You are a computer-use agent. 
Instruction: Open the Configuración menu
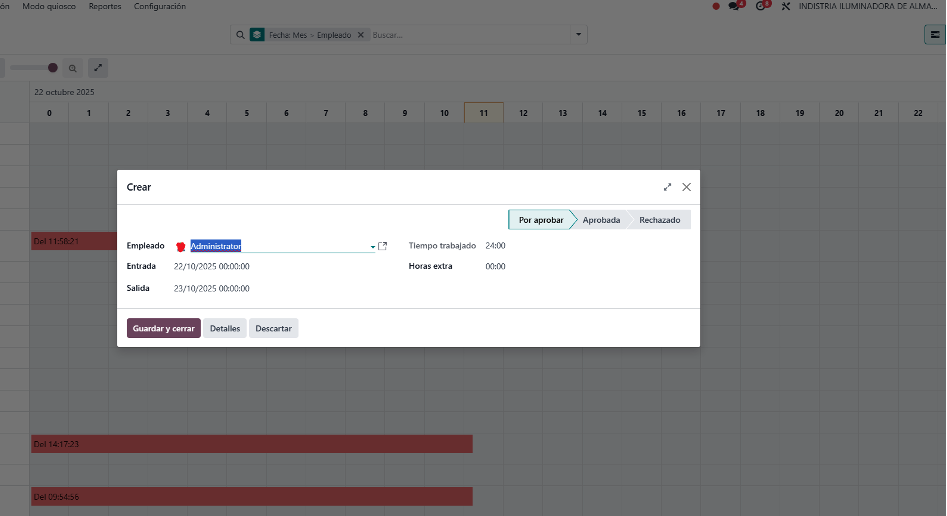point(159,6)
